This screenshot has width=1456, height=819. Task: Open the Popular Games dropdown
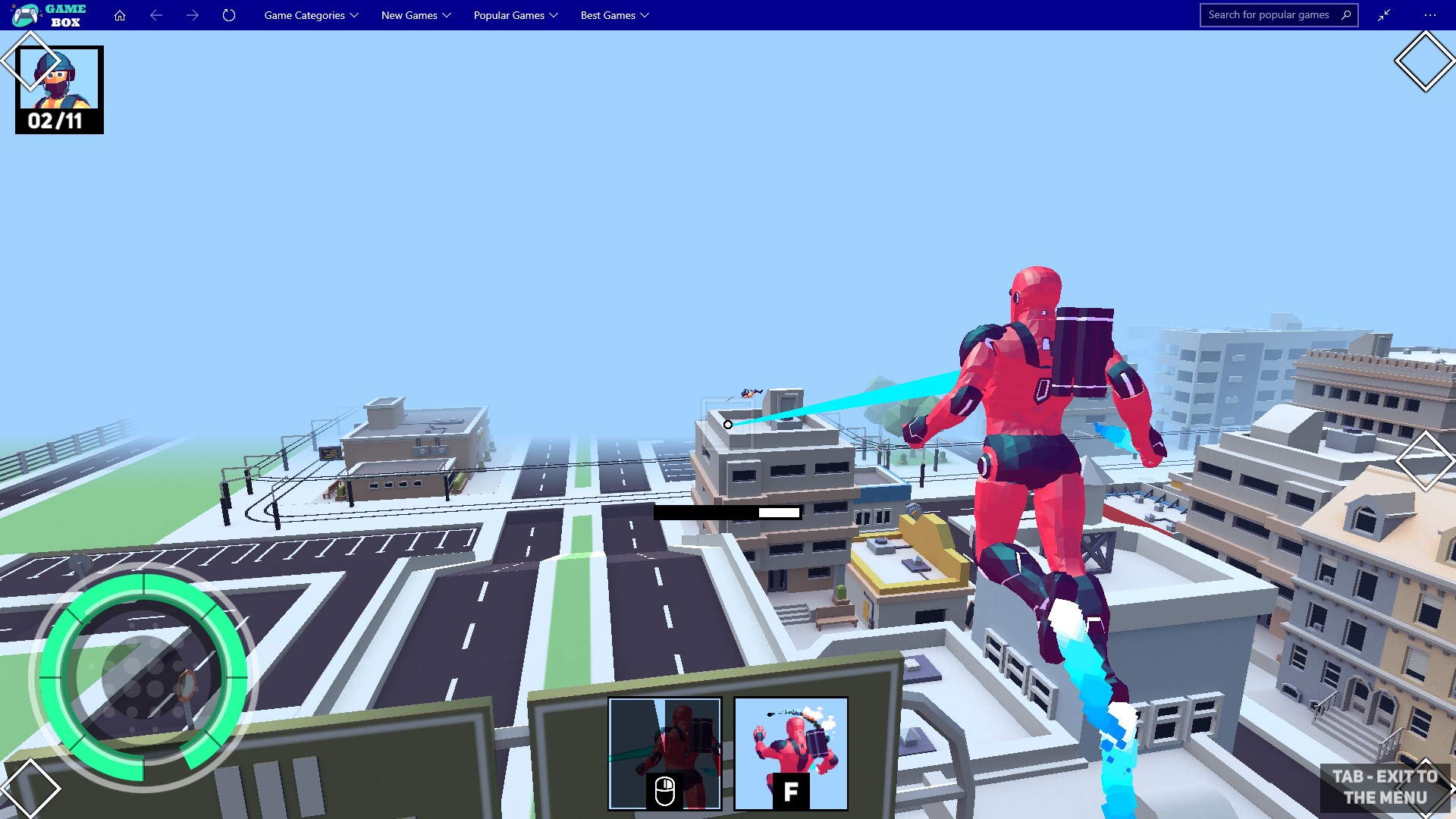pos(516,15)
